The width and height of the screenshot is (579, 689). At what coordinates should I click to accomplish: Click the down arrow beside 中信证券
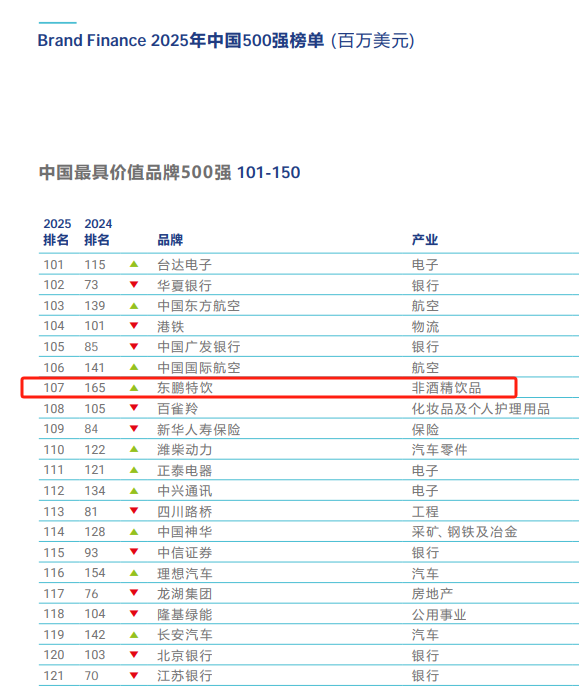coord(134,552)
